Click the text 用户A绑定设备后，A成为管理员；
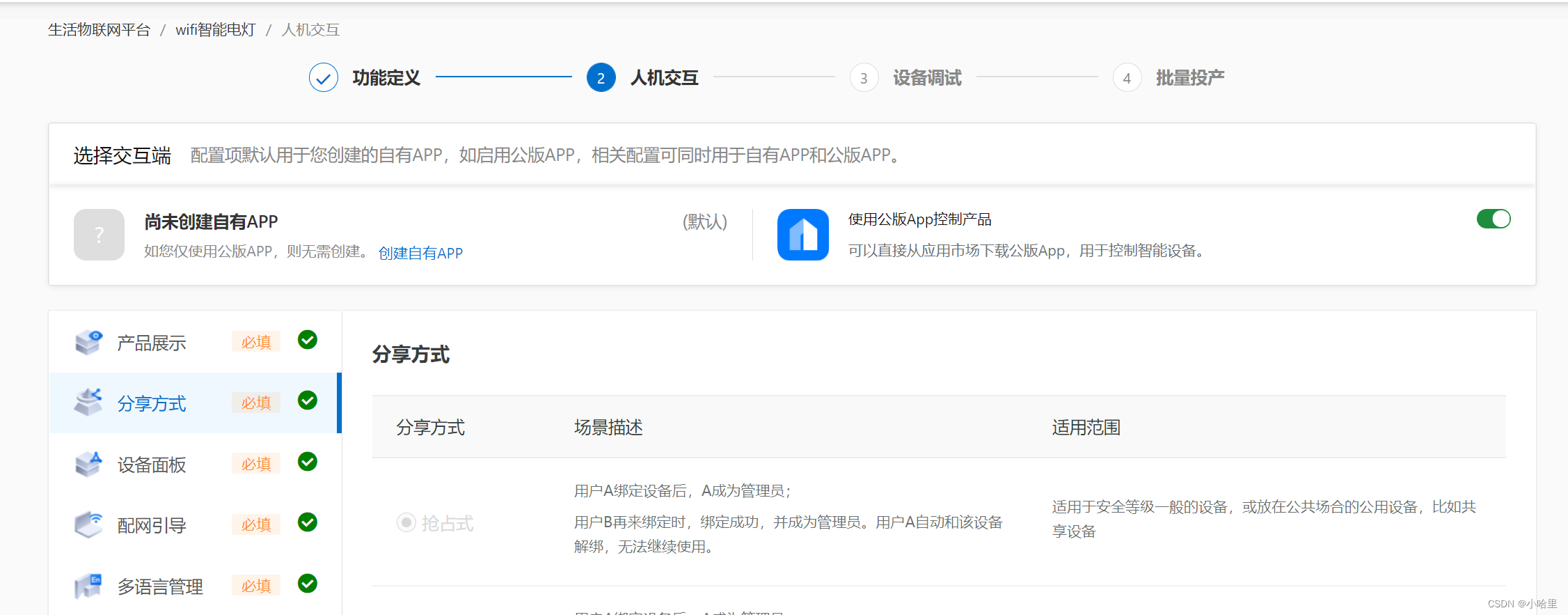The width and height of the screenshot is (1568, 615). point(683,491)
